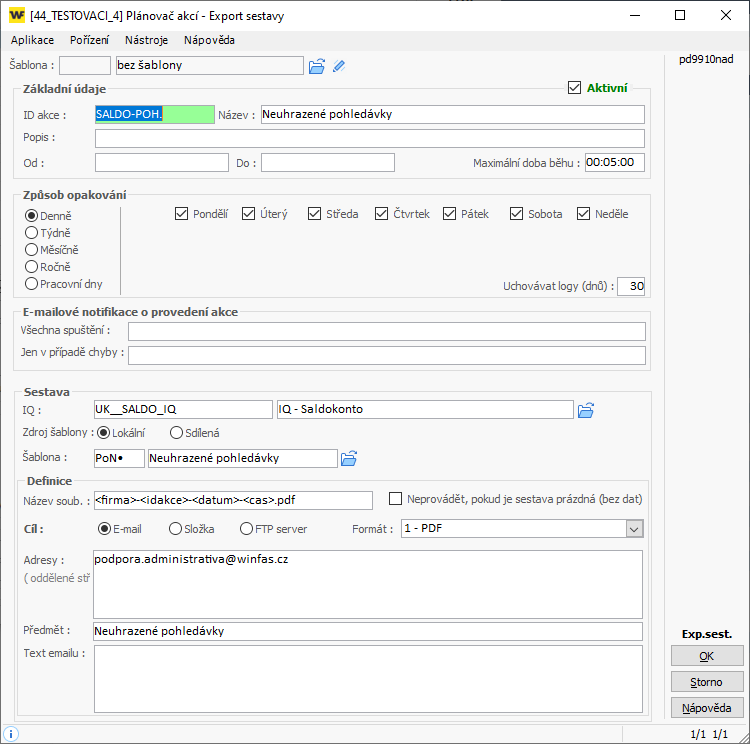Choose Složka as export target
Image resolution: width=750 pixels, height=744 pixels.
[176, 529]
